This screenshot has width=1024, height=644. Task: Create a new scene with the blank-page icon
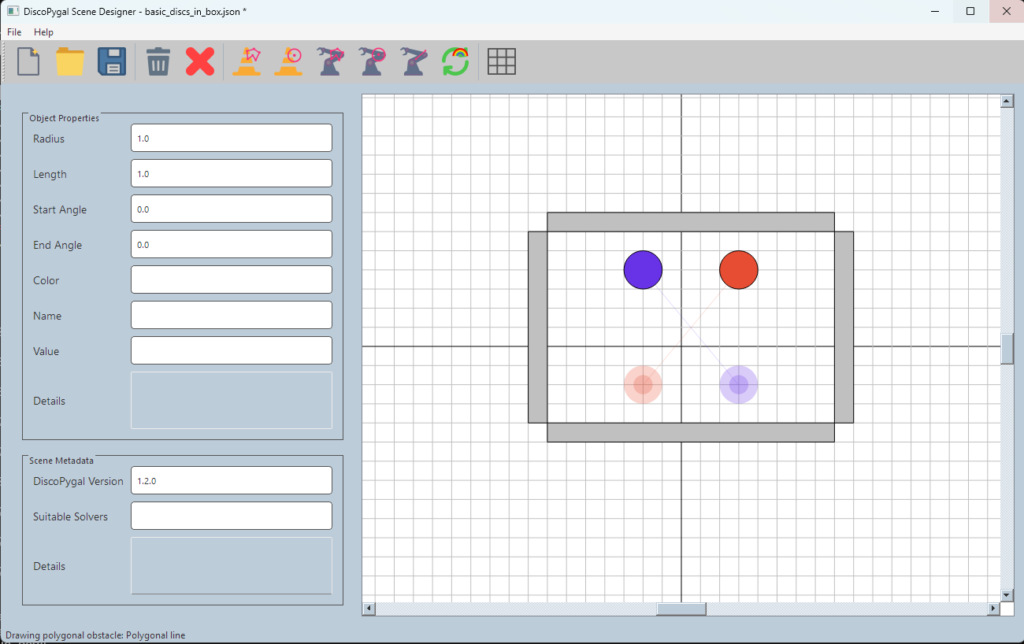pos(27,61)
